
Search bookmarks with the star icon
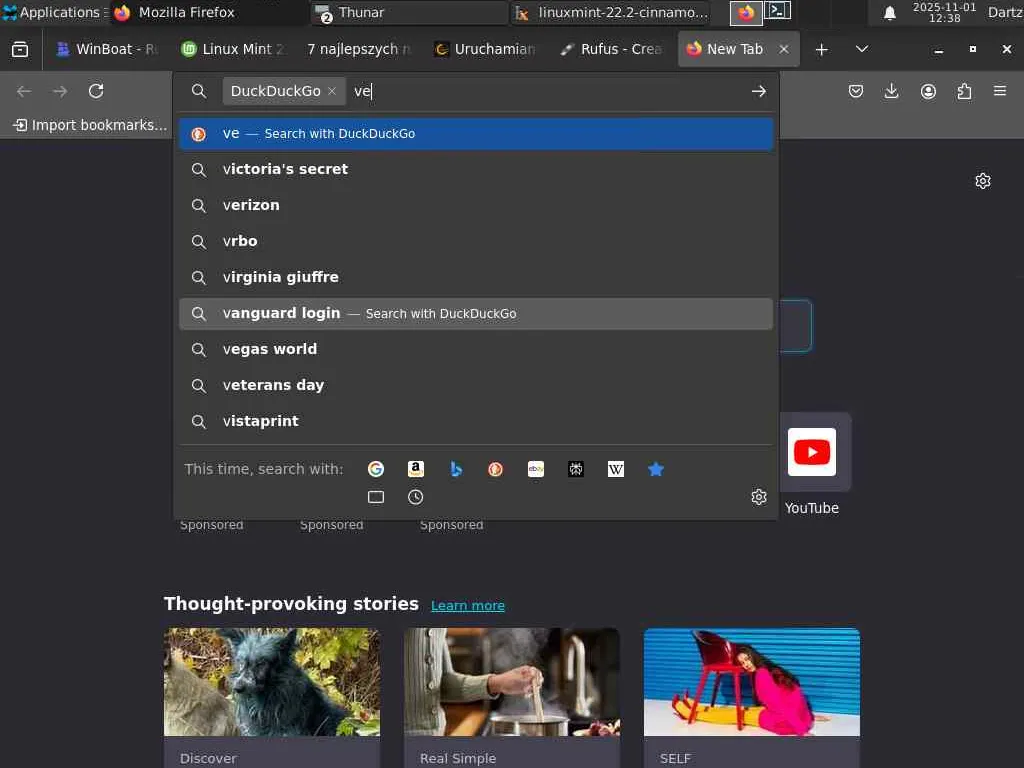point(656,469)
